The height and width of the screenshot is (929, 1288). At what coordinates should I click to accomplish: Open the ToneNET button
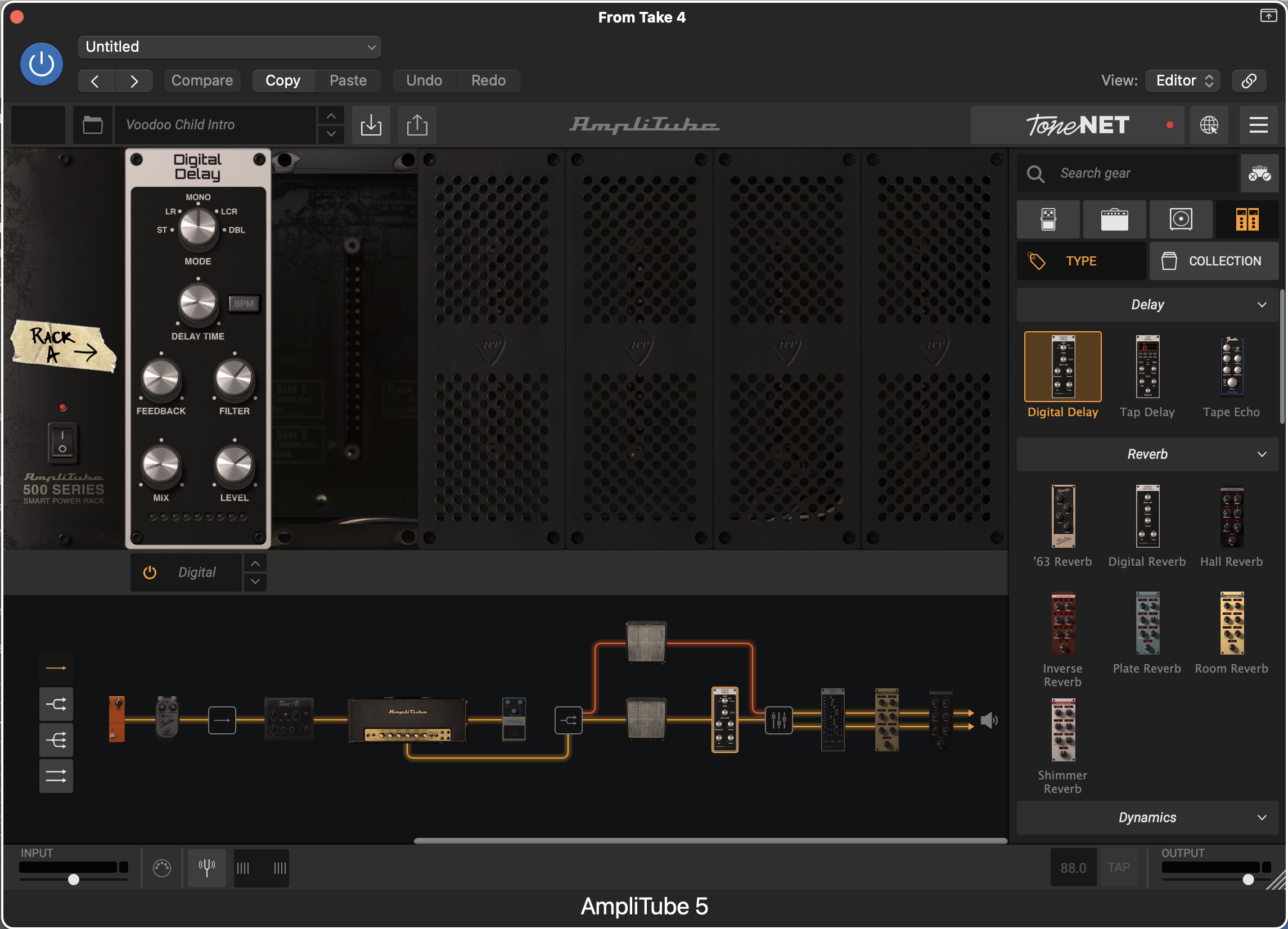click(1077, 124)
